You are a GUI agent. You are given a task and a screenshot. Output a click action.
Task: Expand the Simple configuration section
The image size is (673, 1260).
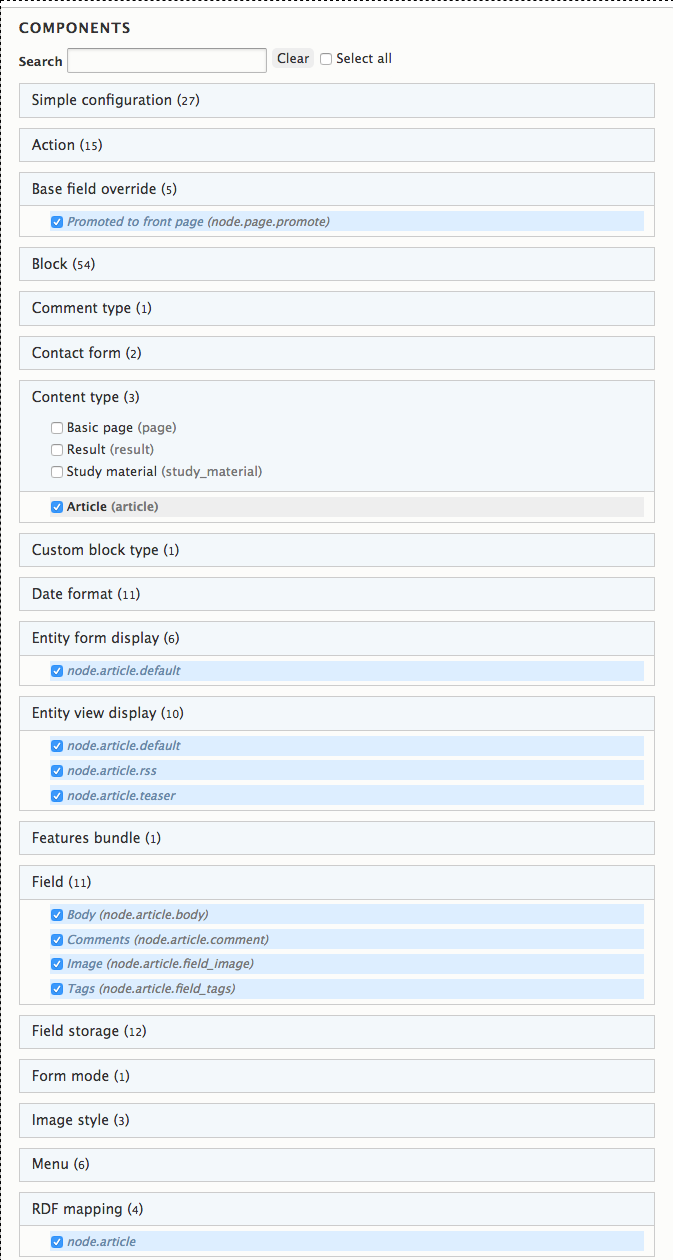coord(337,101)
